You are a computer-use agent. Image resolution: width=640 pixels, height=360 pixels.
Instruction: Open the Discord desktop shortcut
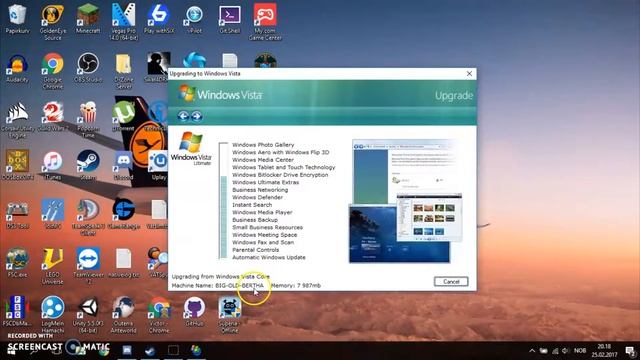[123, 165]
